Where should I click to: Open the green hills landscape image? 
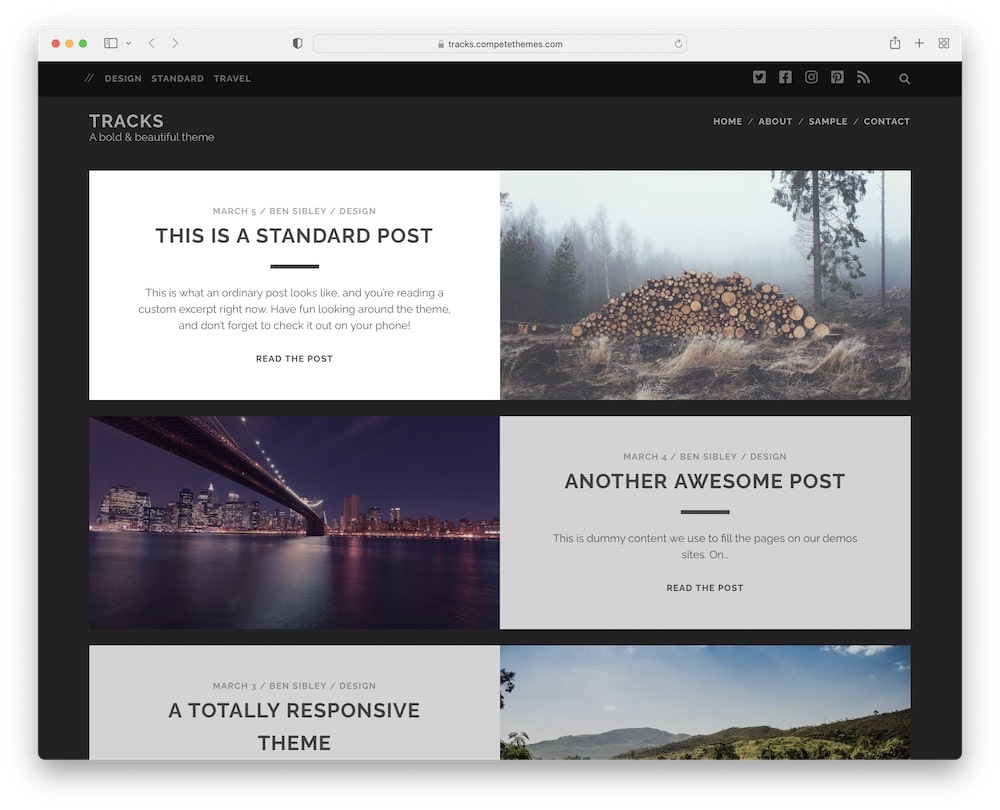705,702
